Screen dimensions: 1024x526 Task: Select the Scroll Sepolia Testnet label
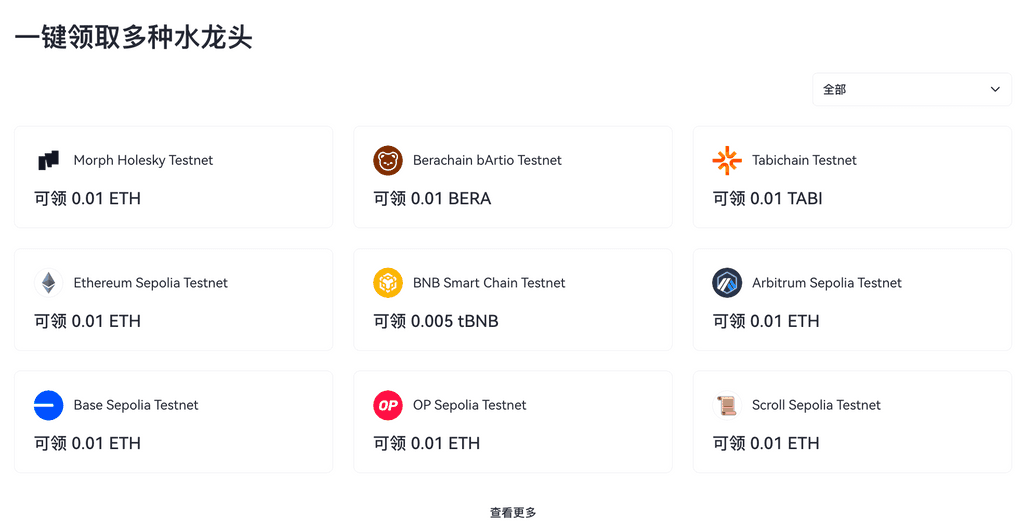tap(816, 405)
